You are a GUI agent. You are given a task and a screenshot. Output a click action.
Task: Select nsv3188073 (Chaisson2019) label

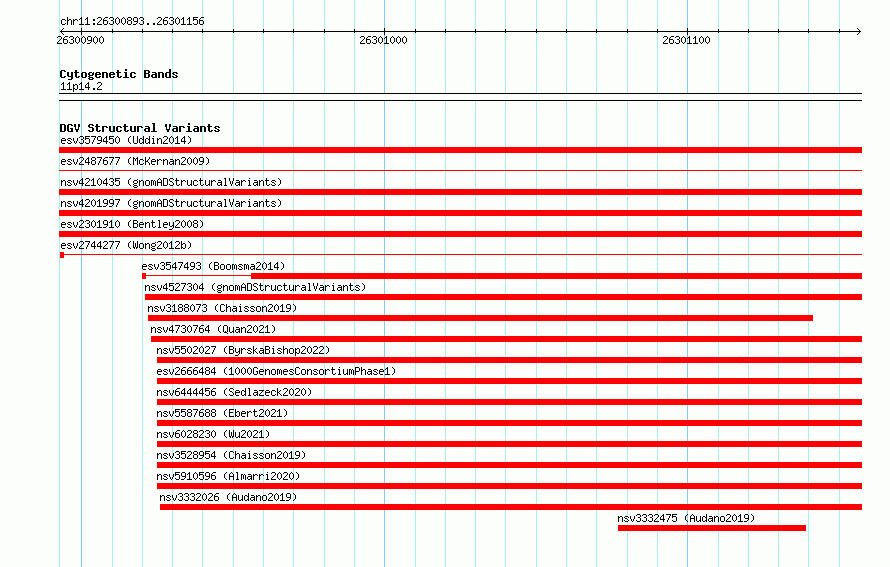click(222, 308)
